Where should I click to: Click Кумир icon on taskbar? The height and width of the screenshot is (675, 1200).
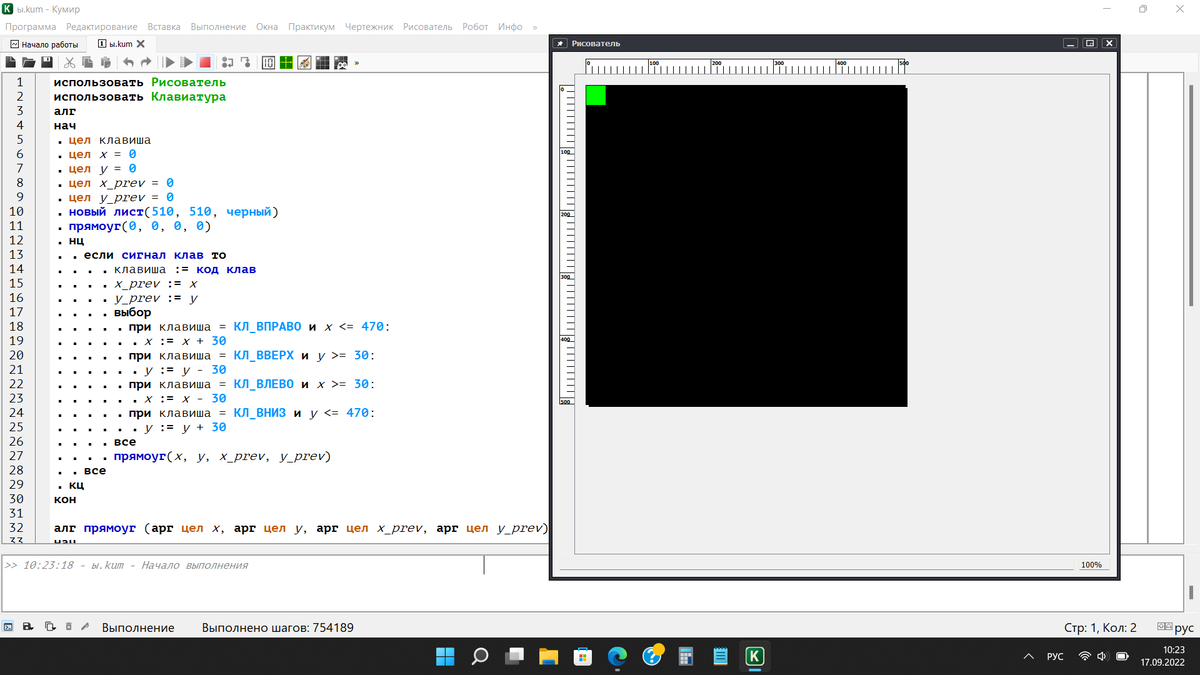tap(755, 656)
